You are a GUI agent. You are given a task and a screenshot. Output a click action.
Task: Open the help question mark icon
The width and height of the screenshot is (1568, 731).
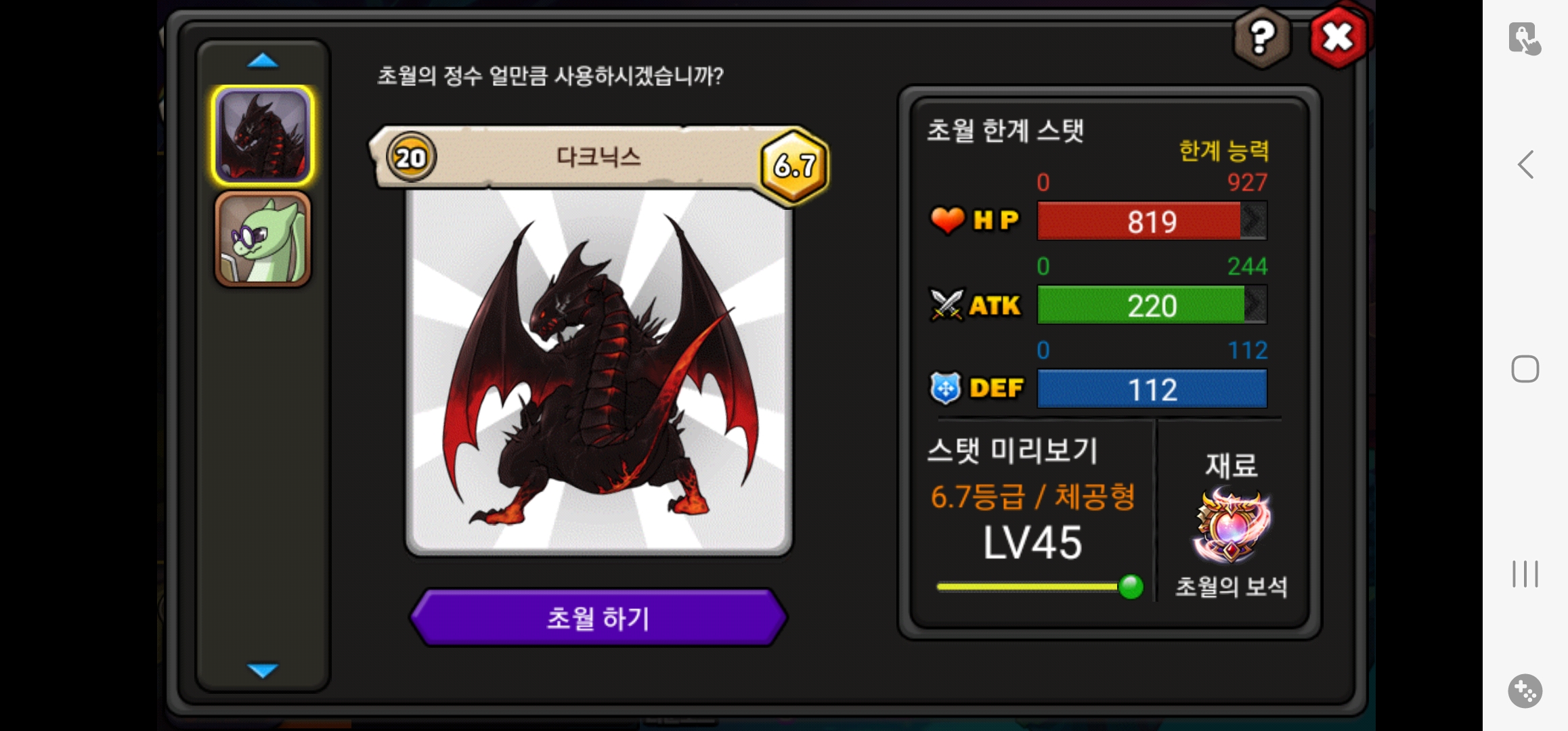pos(1262,38)
